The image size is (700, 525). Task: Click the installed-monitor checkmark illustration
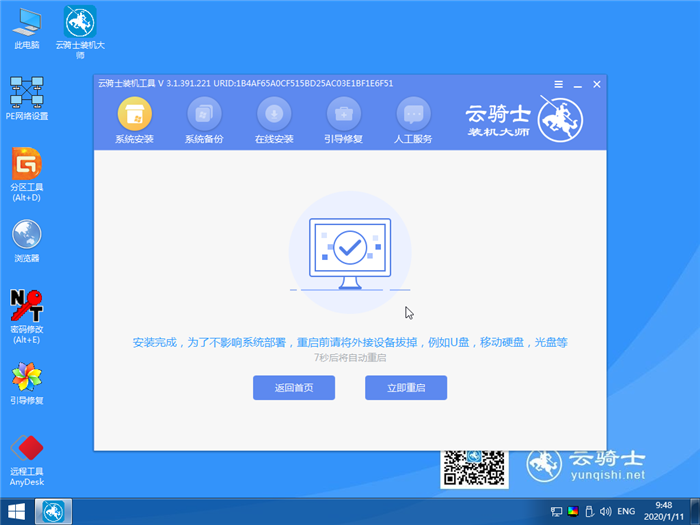[350, 253]
